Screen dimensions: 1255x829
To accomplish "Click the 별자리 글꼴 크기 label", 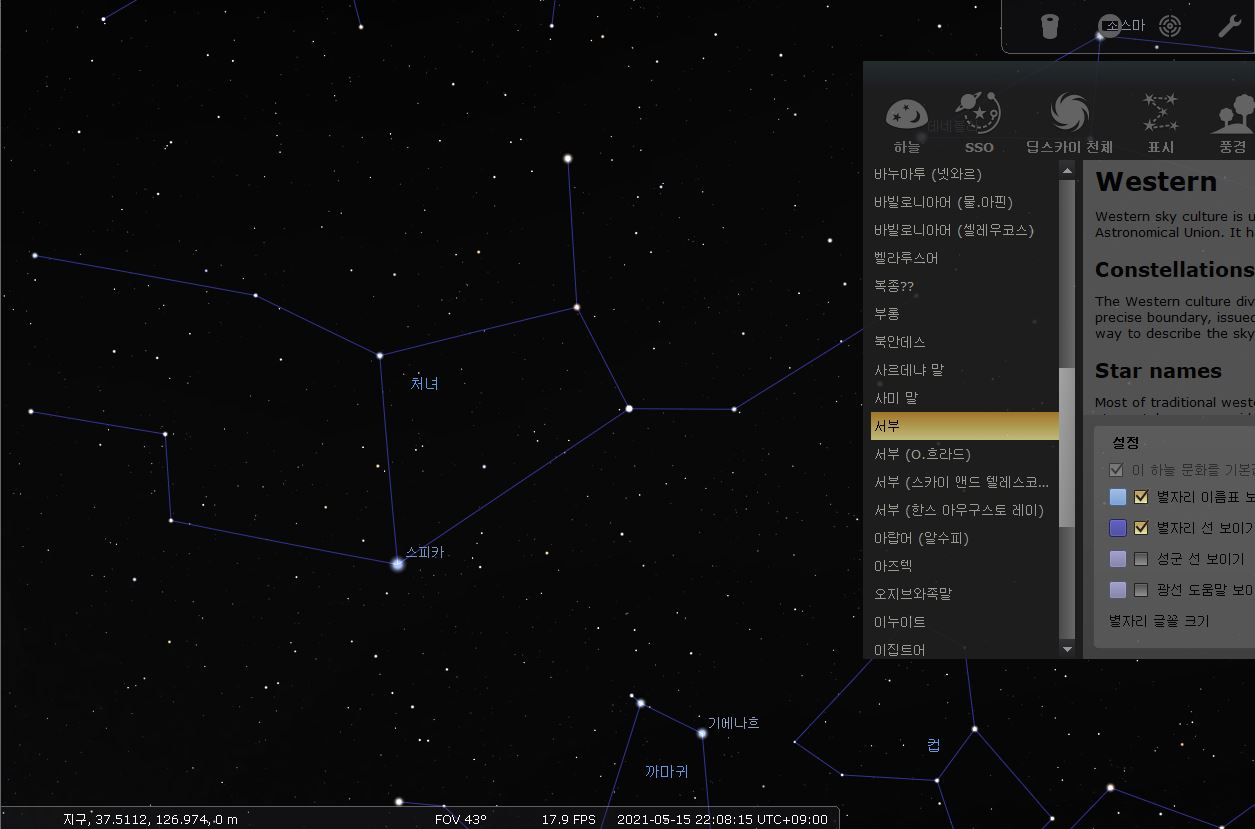I will coord(1159,621).
